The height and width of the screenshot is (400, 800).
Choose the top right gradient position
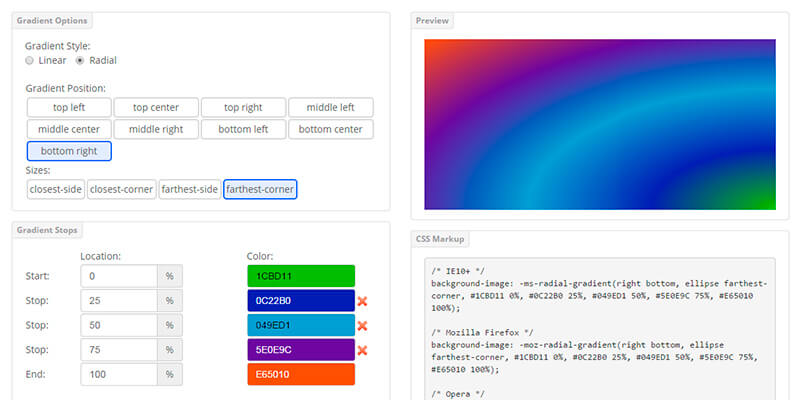tap(243, 107)
